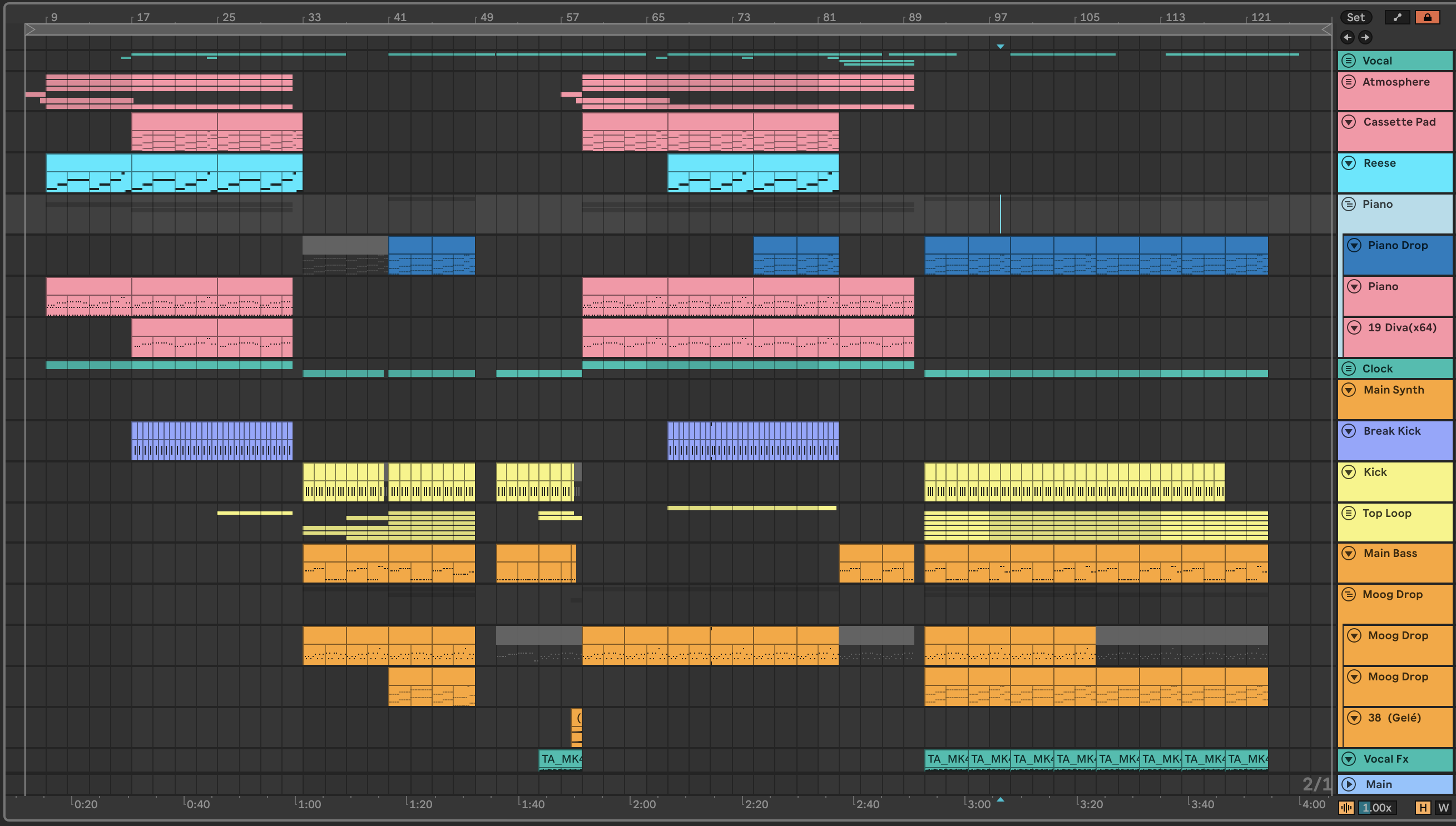
Task: Select the Main Bass track header
Action: 1390,553
